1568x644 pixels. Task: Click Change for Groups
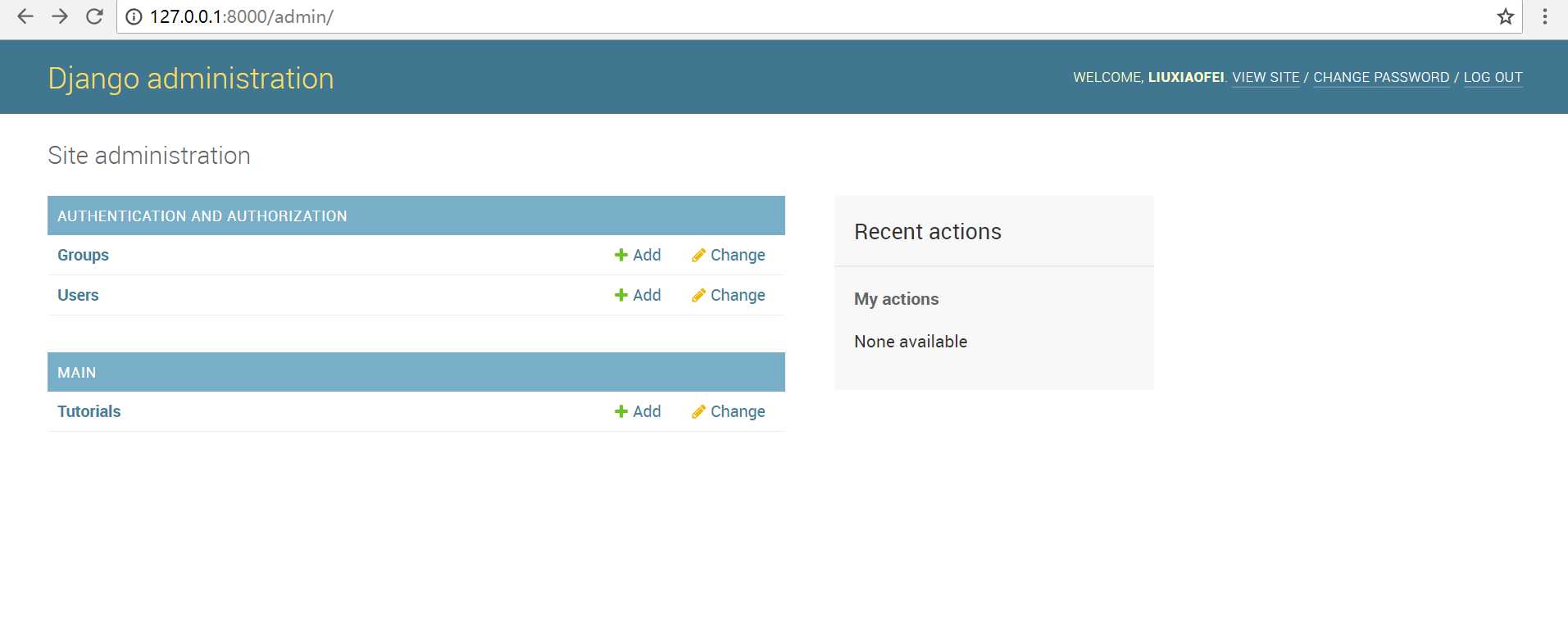[x=728, y=255]
